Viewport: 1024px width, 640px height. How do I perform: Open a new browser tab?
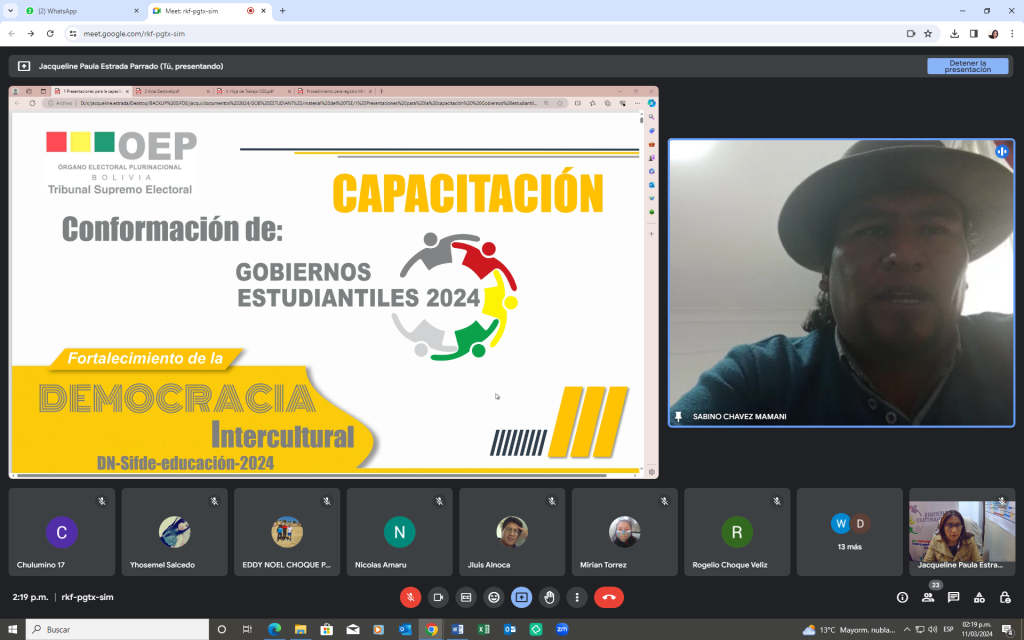pos(283,11)
